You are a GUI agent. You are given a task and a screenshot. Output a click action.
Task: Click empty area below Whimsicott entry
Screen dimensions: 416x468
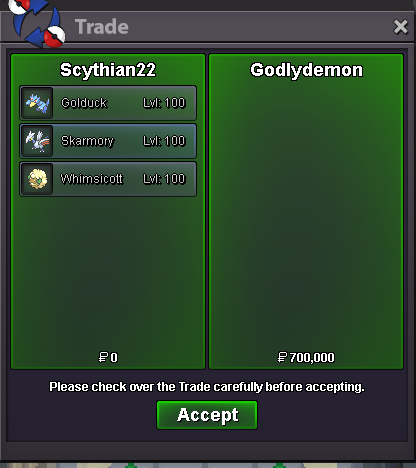108,270
